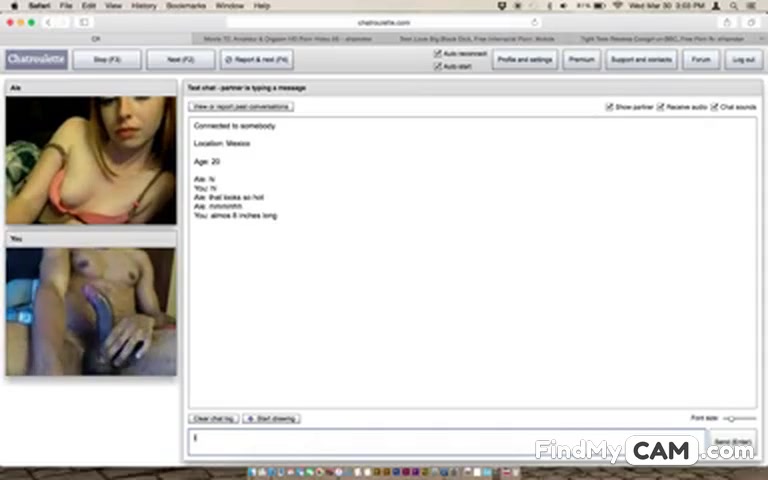Toggle the Show partner checkbox
768x480 pixels.
tap(610, 107)
